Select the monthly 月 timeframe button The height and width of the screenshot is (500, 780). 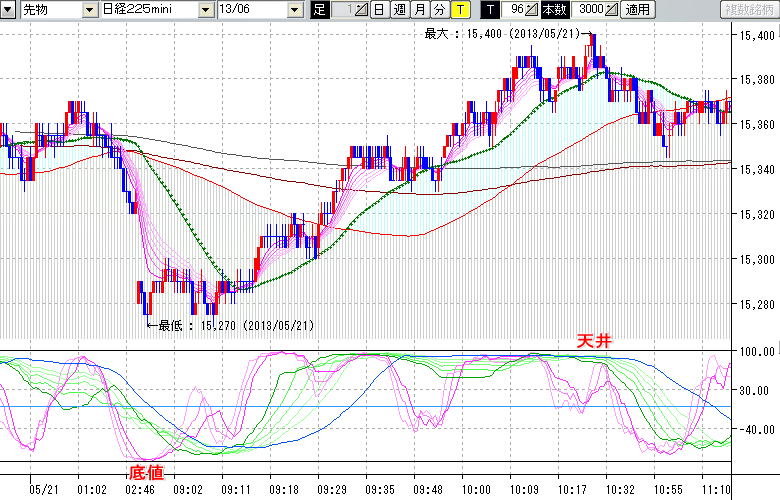coord(419,10)
